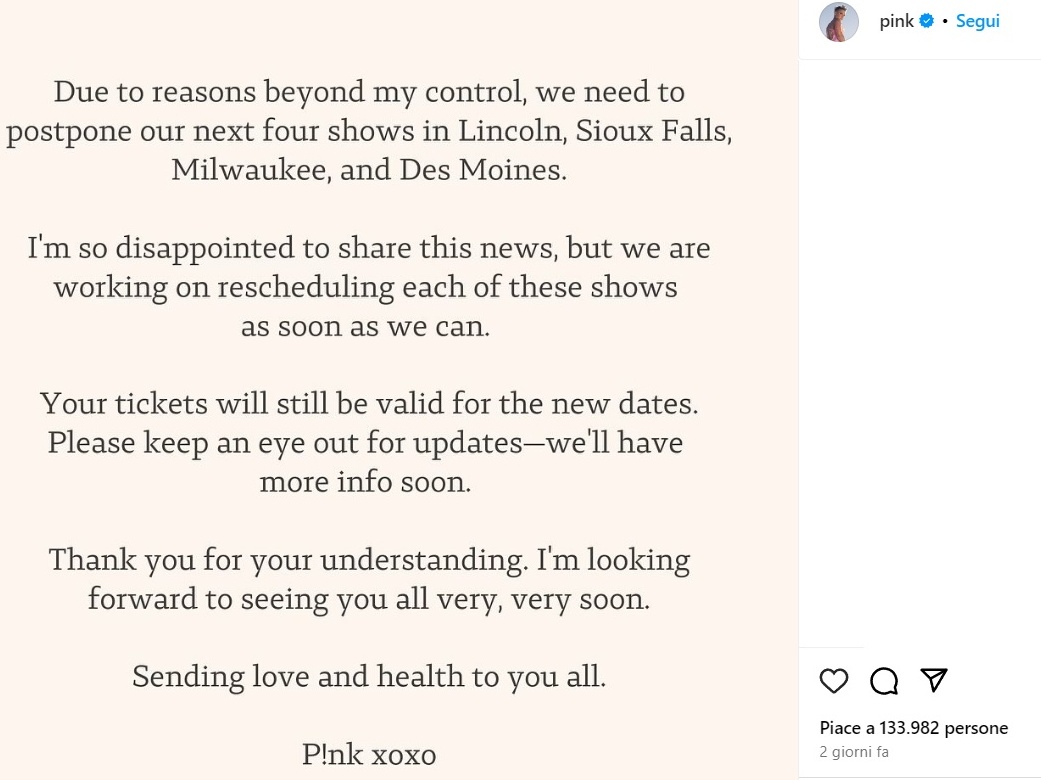Screen dimensions: 1041x780
Task: Click the blue verified badge beside pink
Action: click(x=927, y=21)
